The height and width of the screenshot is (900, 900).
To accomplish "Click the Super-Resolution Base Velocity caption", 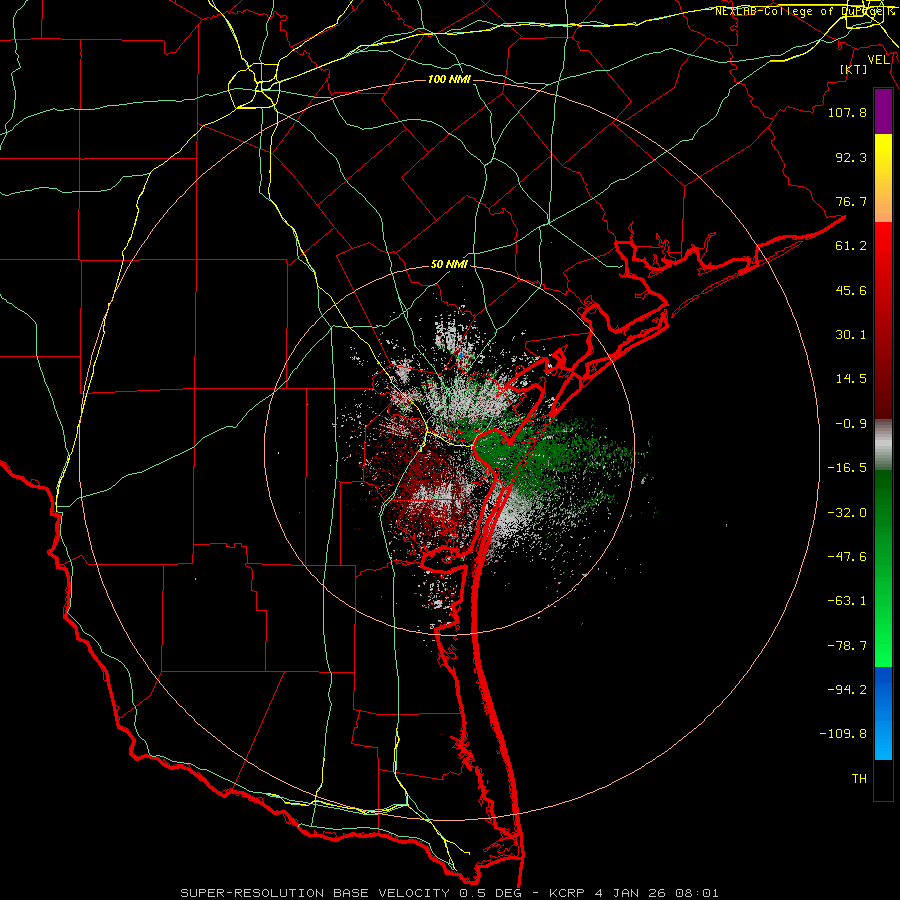I will (x=449, y=893).
